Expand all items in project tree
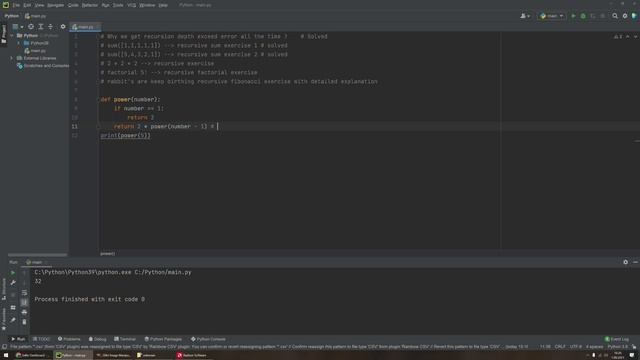The image size is (640, 360). pyautogui.click(x=40, y=27)
